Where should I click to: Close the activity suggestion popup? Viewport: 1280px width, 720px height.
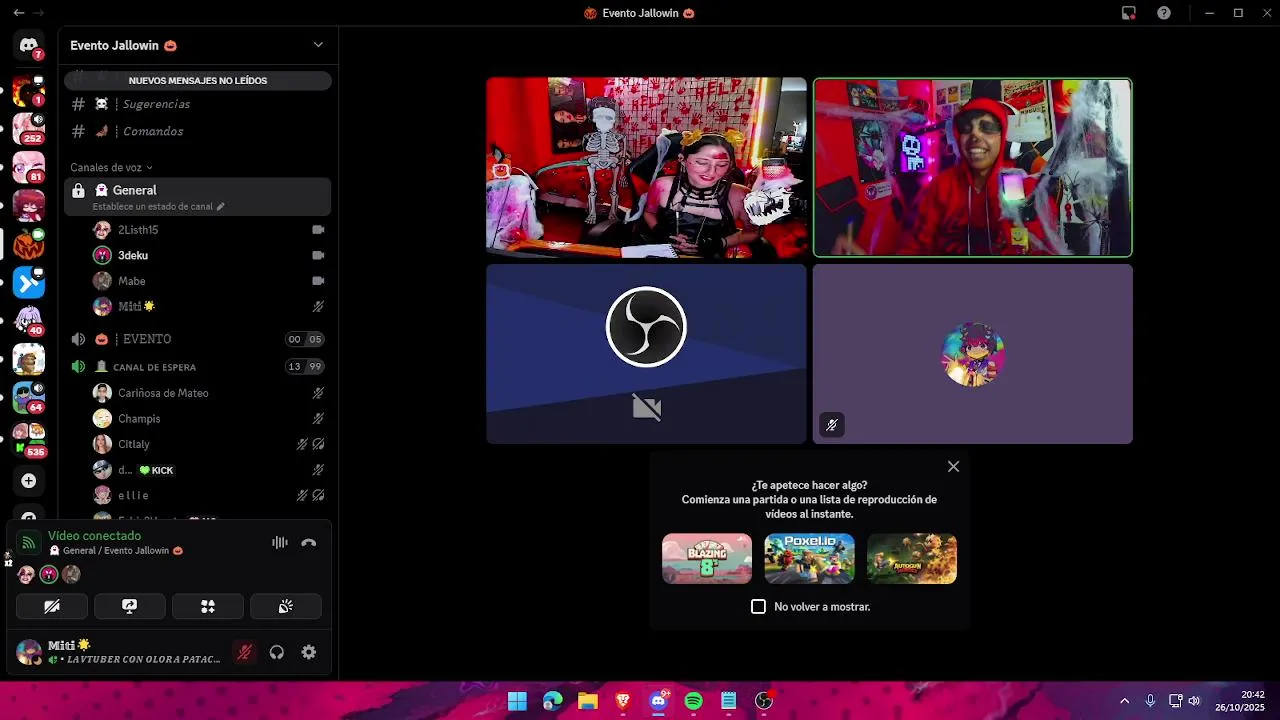953,467
